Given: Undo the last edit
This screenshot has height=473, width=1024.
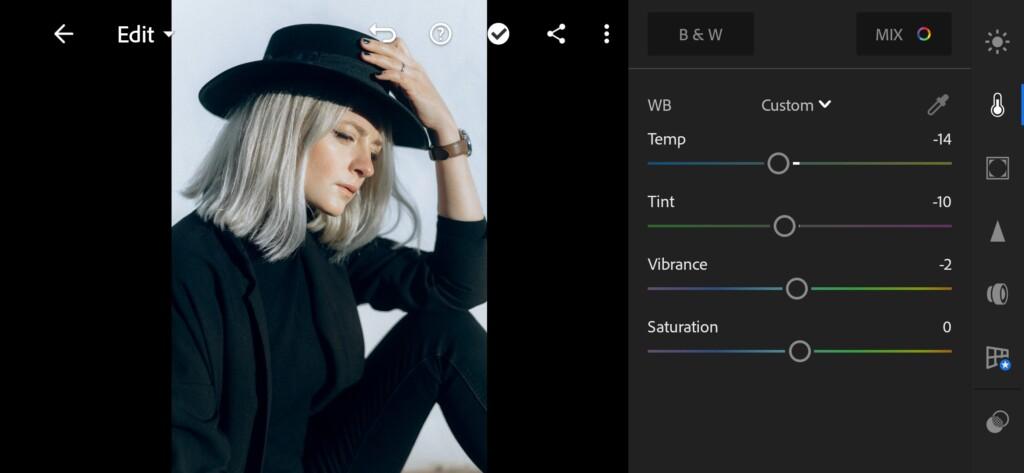Looking at the screenshot, I should tap(382, 34).
